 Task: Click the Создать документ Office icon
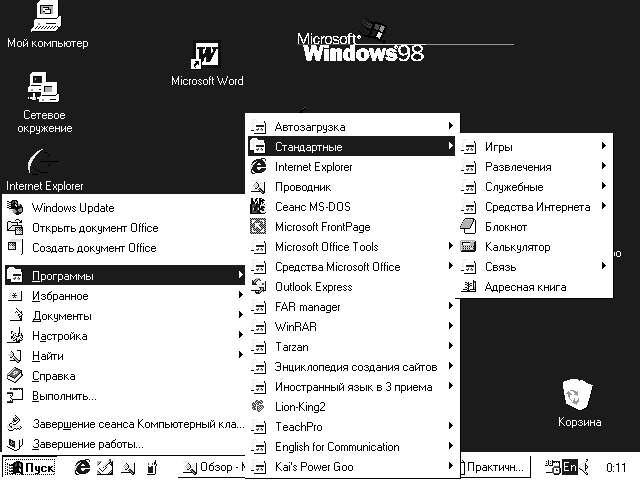[15, 247]
